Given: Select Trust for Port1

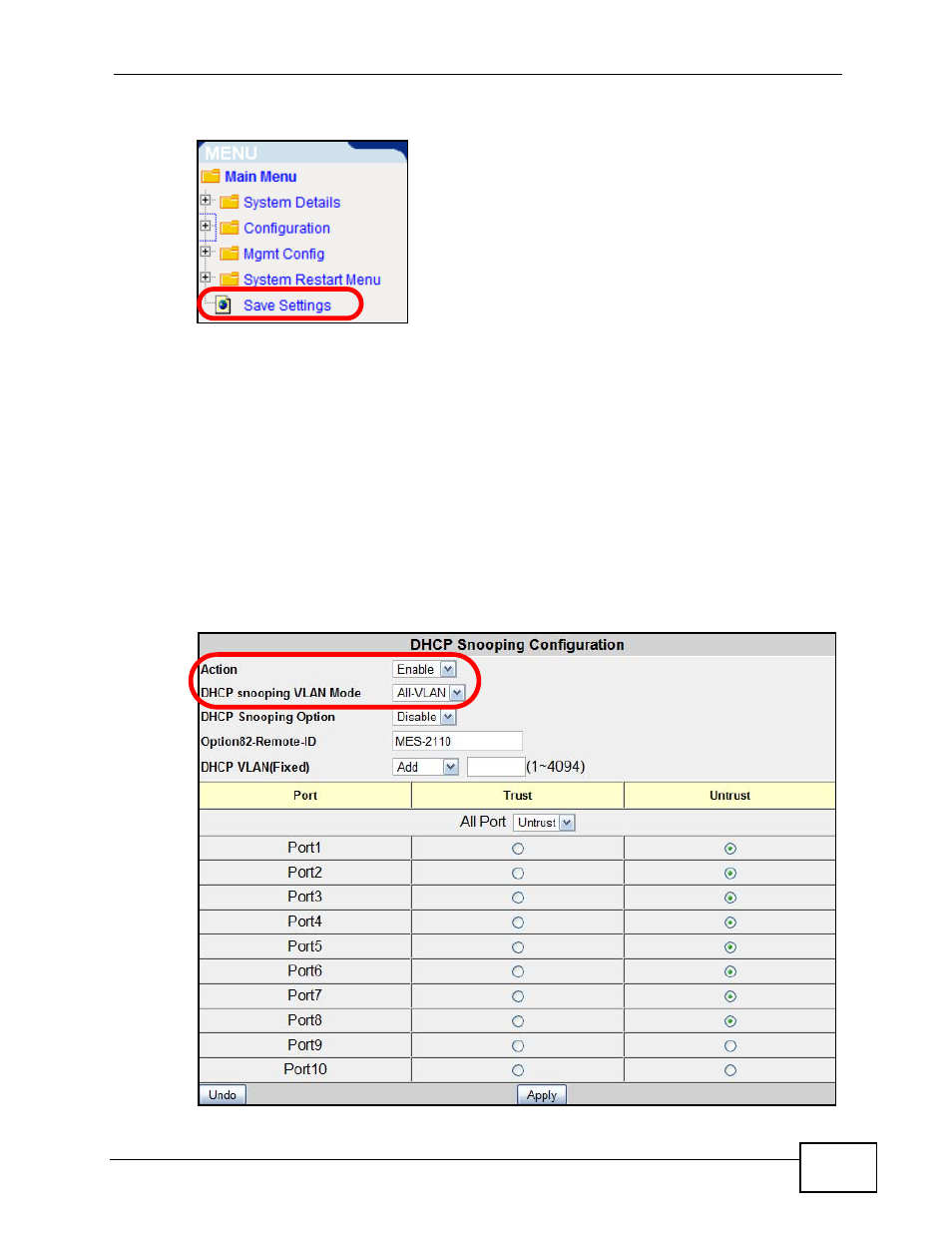Looking at the screenshot, I should click(518, 849).
